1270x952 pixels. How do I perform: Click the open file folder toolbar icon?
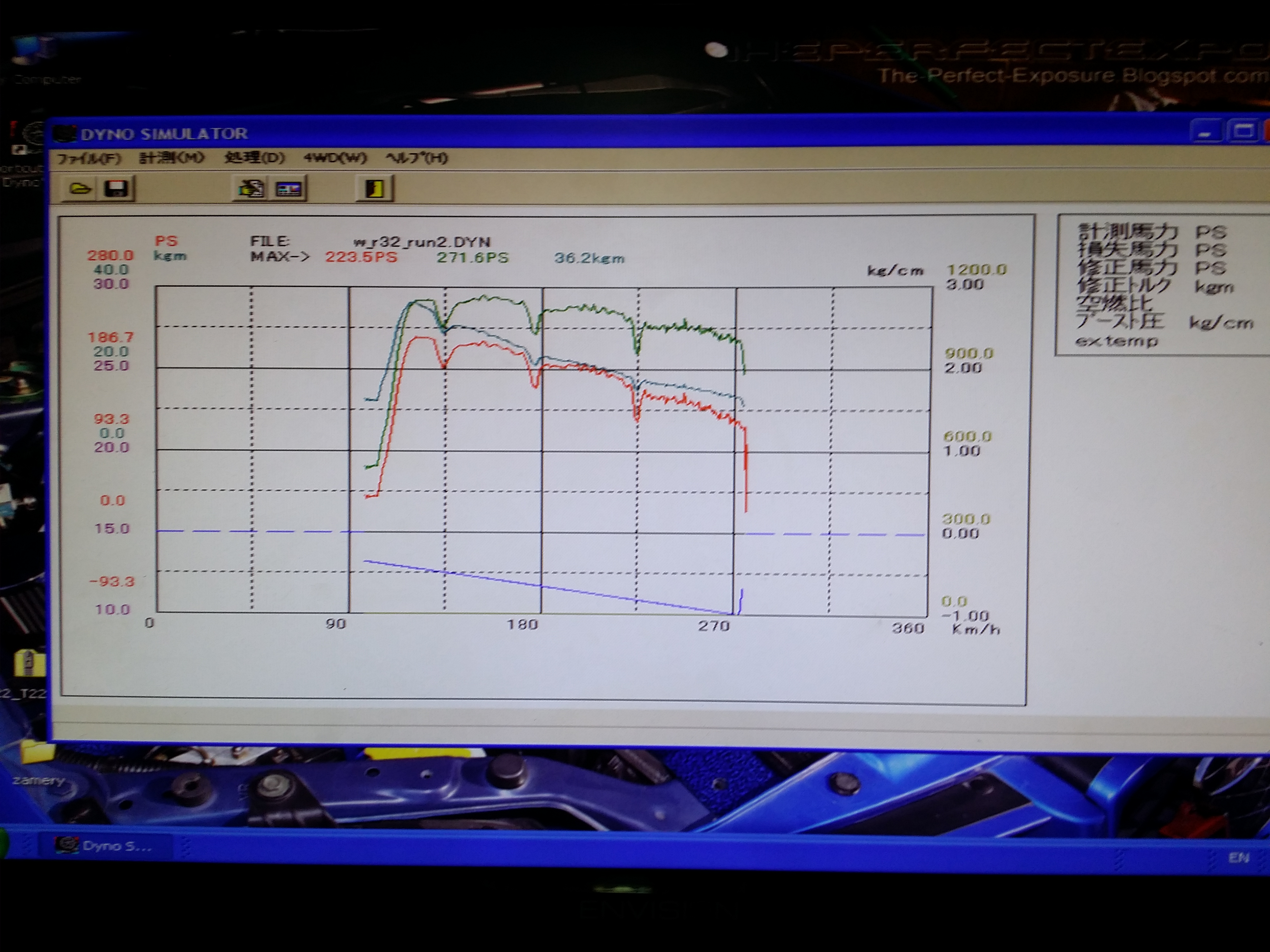(x=80, y=188)
